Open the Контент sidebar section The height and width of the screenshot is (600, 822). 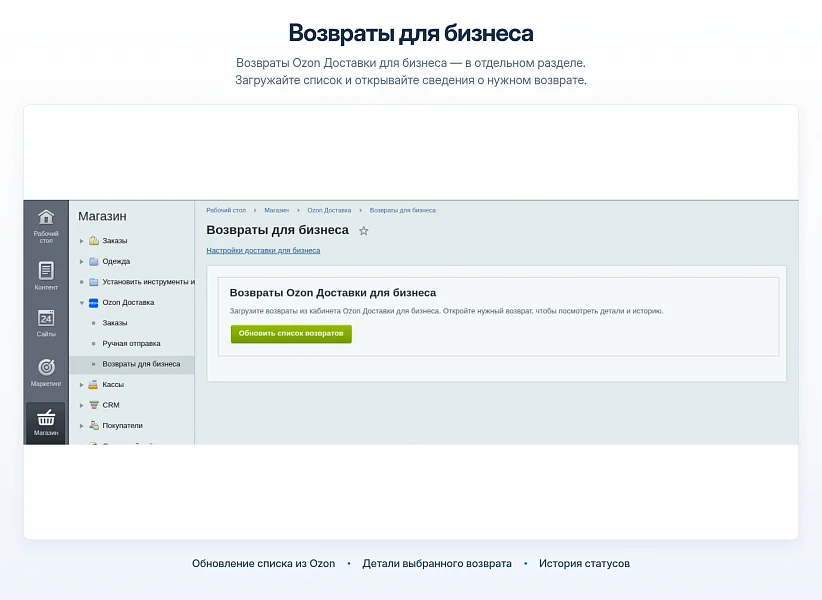pyautogui.click(x=46, y=276)
